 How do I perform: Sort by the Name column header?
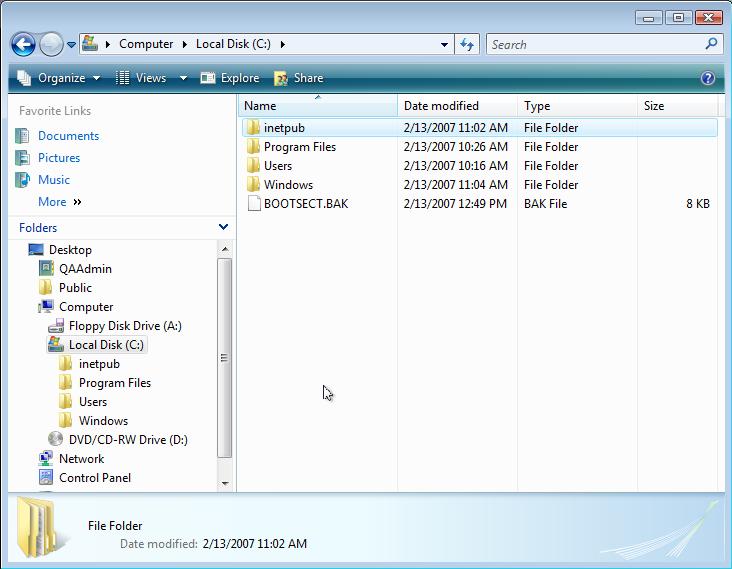point(319,105)
